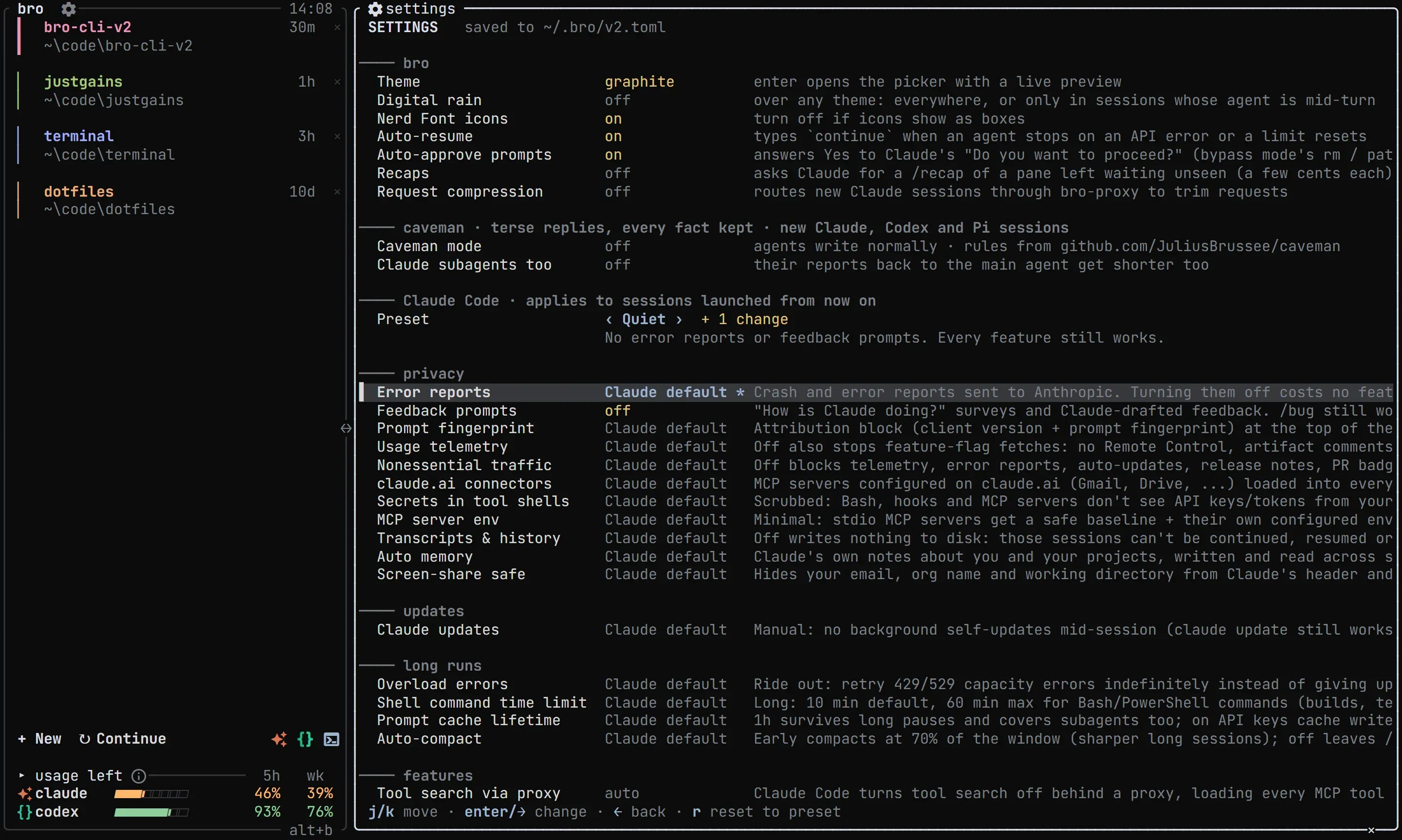1402x840 pixels.
Task: Change the Auto-compact Claude default value
Action: 665,739
